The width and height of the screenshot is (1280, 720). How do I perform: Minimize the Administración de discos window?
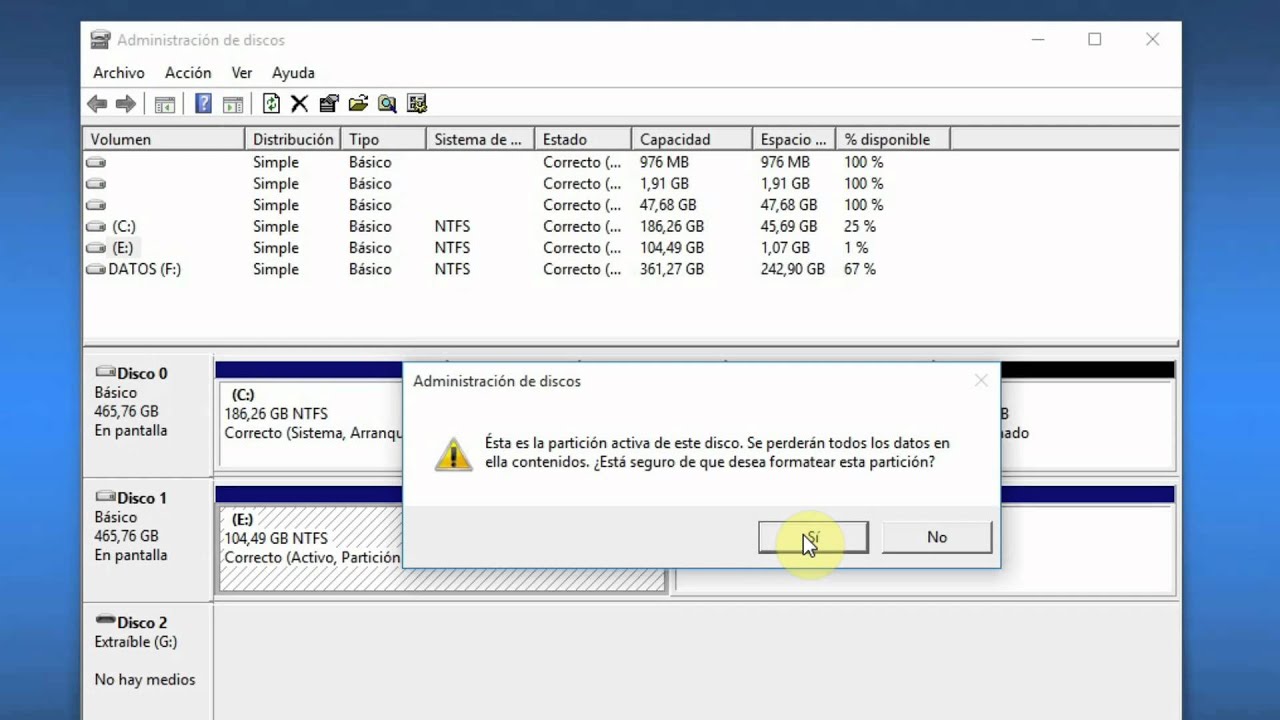pos(1037,40)
